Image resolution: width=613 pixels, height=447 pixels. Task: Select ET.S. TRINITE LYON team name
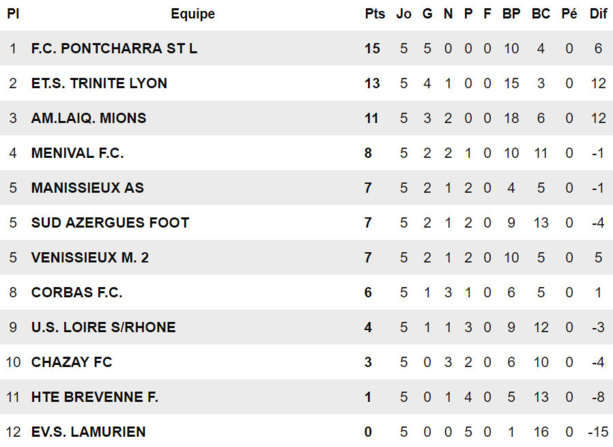pos(99,83)
